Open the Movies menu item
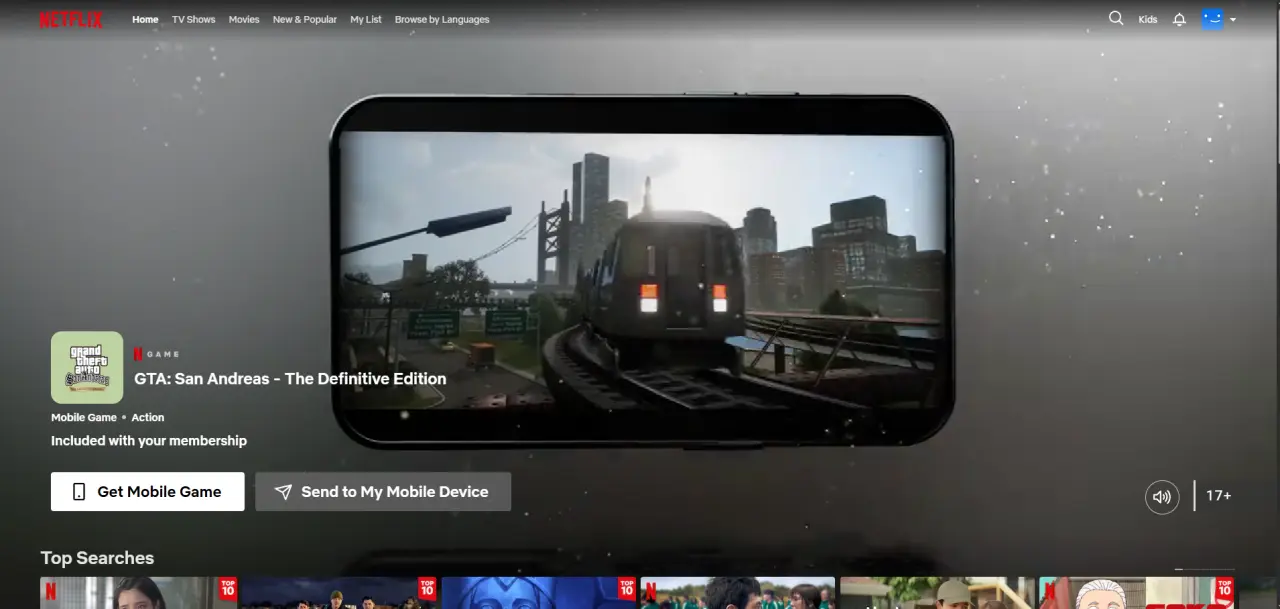This screenshot has width=1280, height=609. [244, 19]
